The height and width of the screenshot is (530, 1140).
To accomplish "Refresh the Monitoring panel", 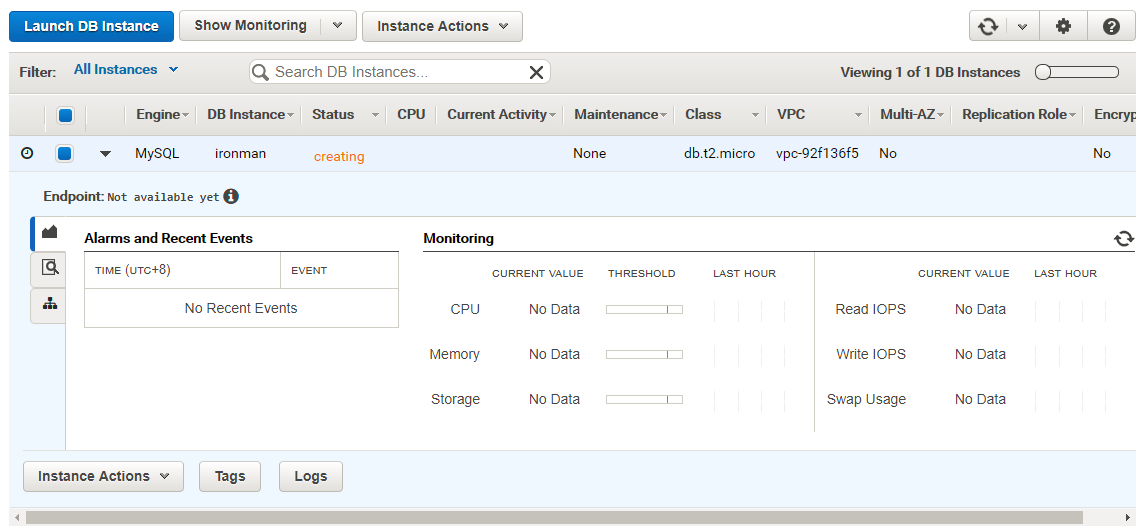I will pos(1124,239).
